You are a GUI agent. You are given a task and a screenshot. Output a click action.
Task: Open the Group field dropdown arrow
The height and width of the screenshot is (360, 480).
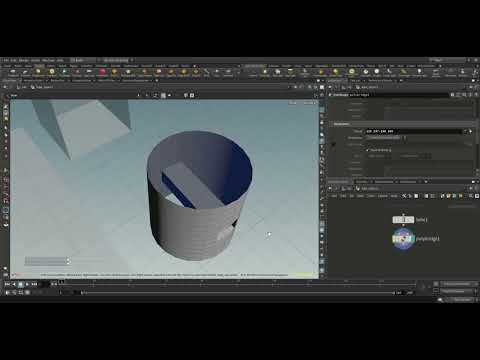tap(465, 131)
